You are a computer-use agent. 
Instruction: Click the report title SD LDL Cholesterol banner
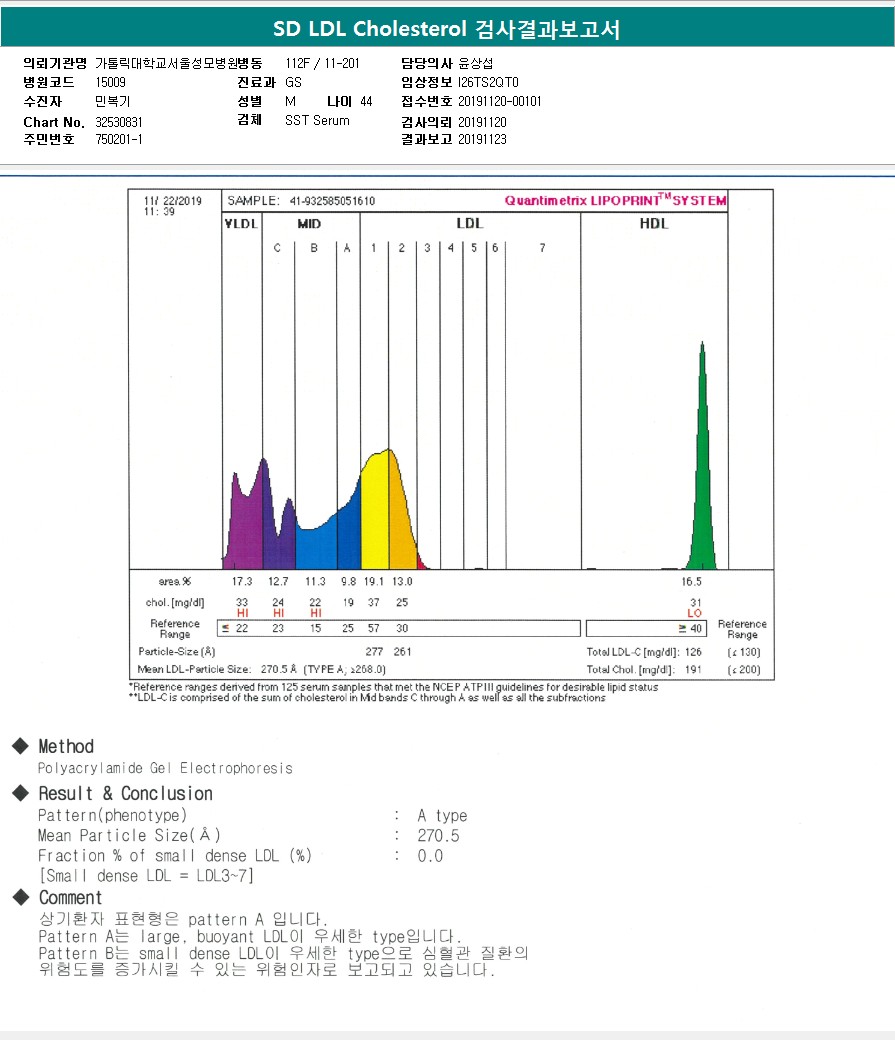(447, 29)
